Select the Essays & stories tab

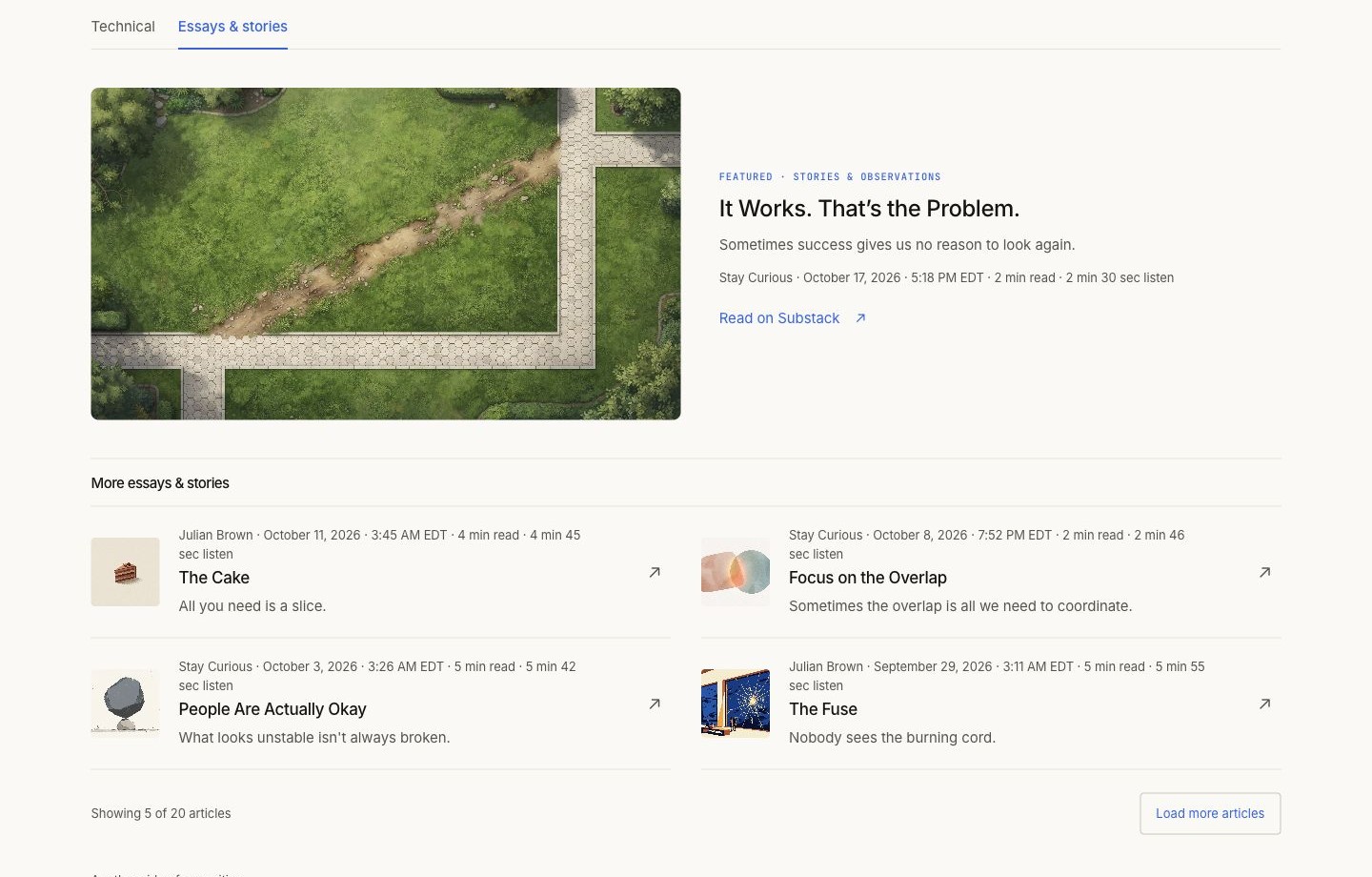232,27
